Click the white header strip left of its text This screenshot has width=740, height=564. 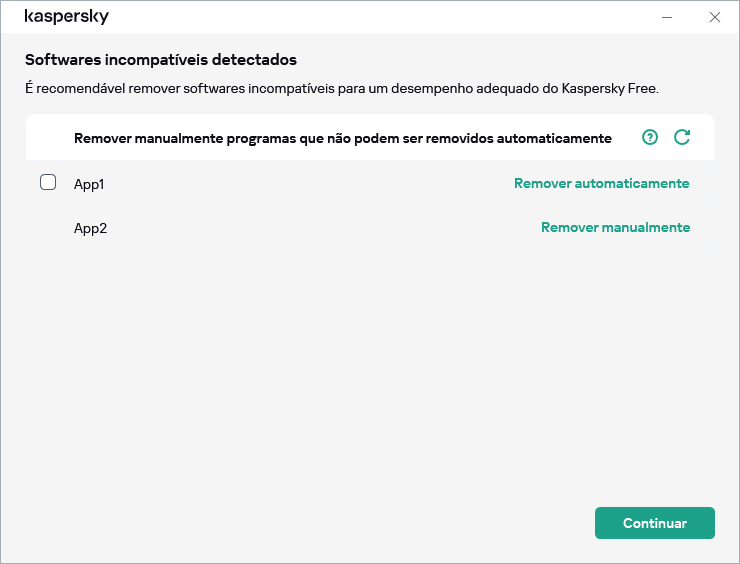(x=48, y=138)
